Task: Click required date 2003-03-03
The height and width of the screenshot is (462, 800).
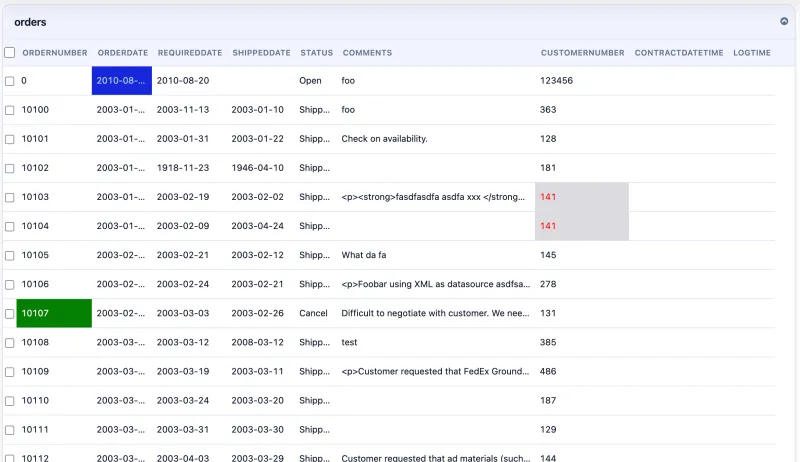Action: click(x=183, y=313)
